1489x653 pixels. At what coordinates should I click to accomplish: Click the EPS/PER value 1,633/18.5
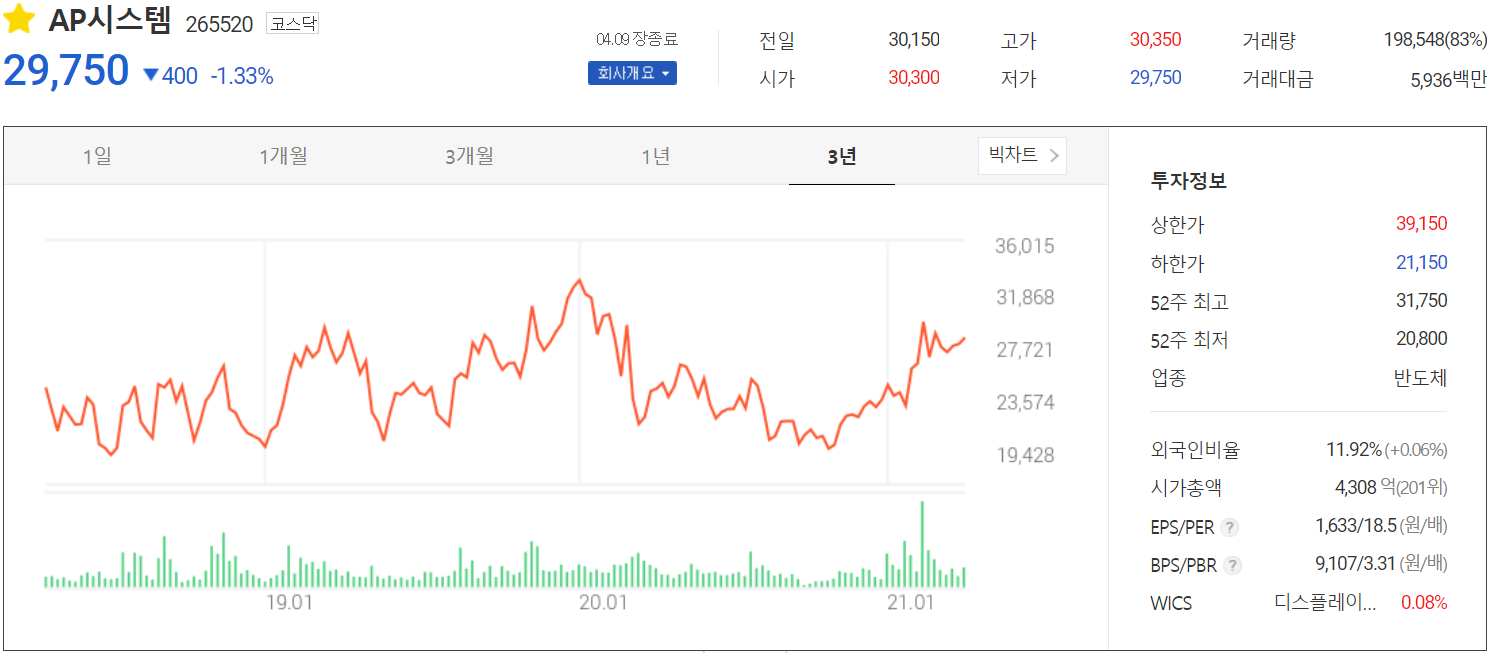[x=1355, y=525]
